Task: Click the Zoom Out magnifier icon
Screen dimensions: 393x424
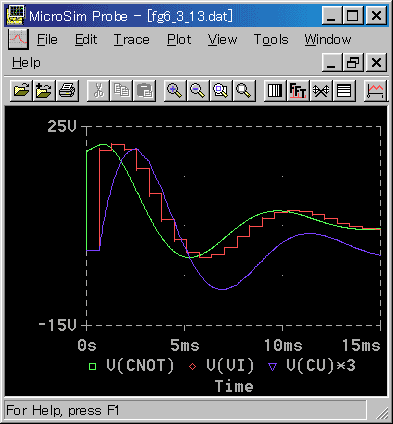Action: pyautogui.click(x=198, y=91)
